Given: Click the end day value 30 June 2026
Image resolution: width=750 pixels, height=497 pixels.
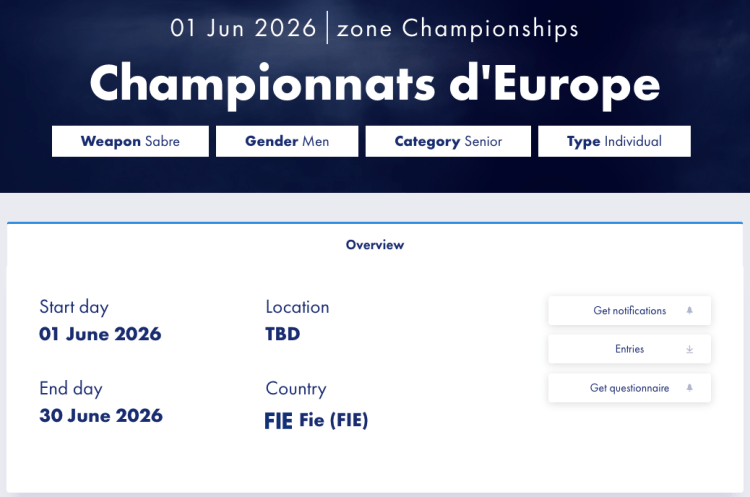Looking at the screenshot, I should [100, 415].
